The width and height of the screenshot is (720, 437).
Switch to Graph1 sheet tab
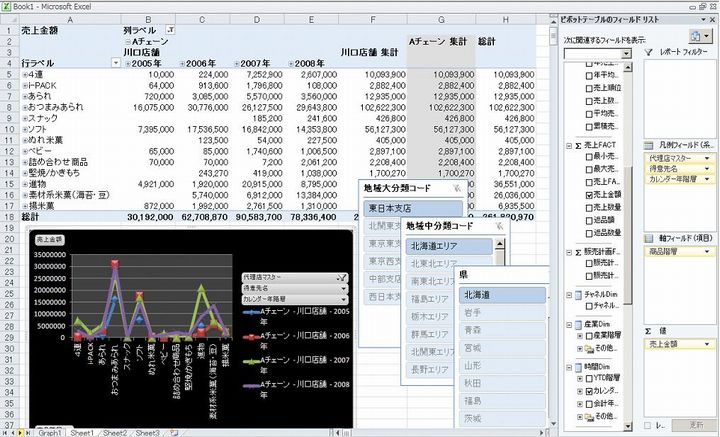(x=49, y=433)
